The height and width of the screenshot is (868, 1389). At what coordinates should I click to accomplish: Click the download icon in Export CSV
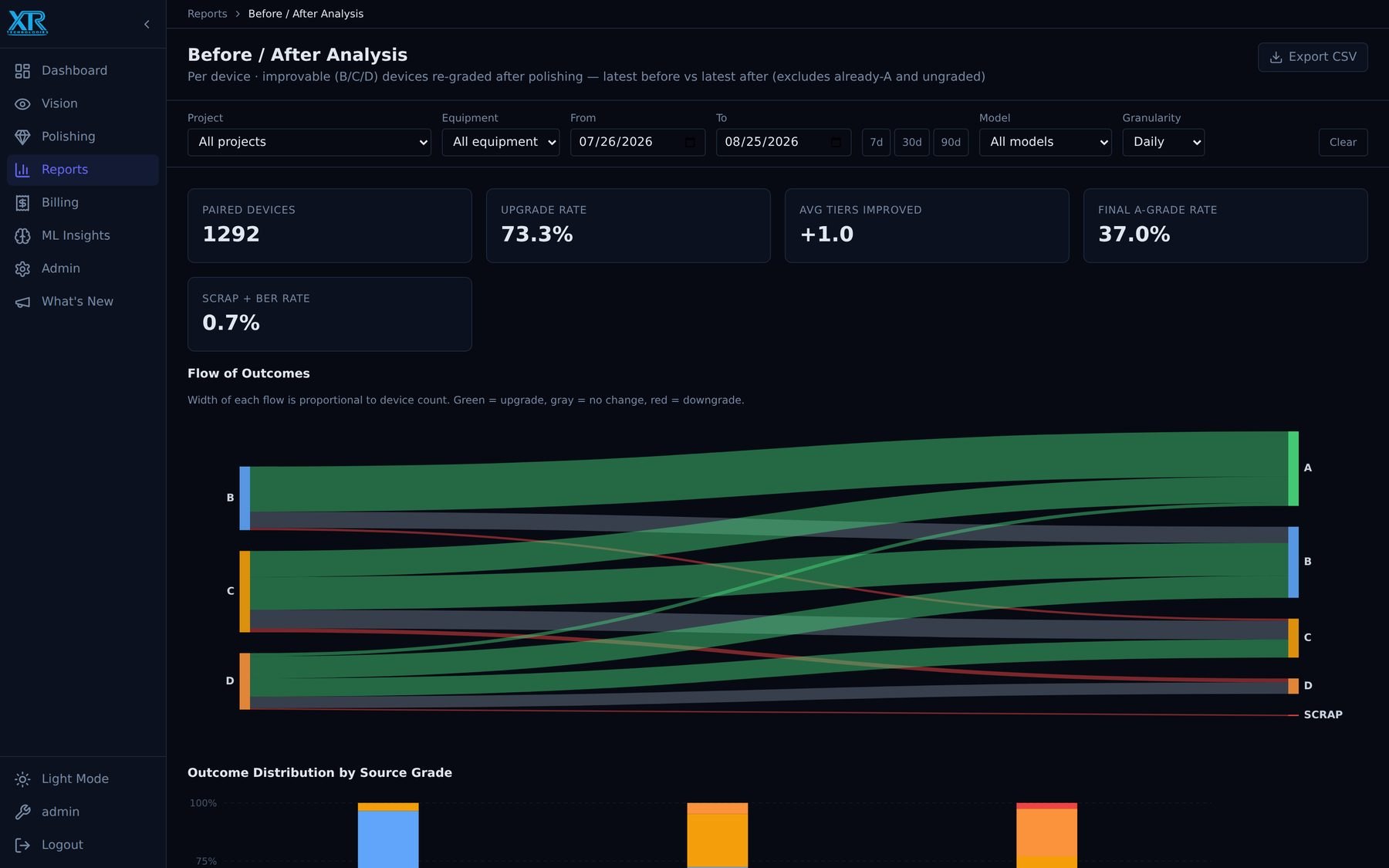[1276, 57]
